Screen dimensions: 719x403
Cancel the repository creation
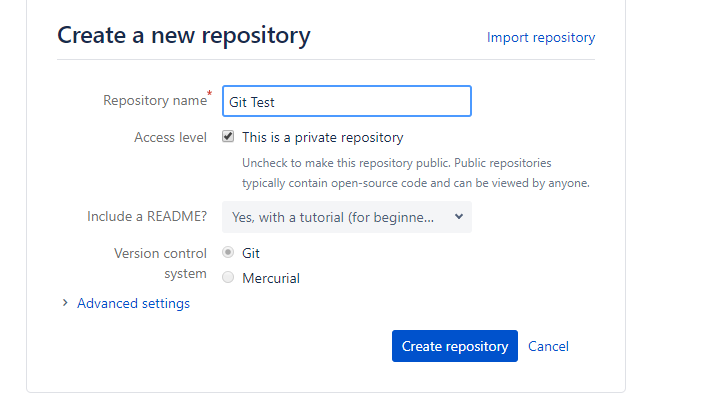tap(548, 346)
